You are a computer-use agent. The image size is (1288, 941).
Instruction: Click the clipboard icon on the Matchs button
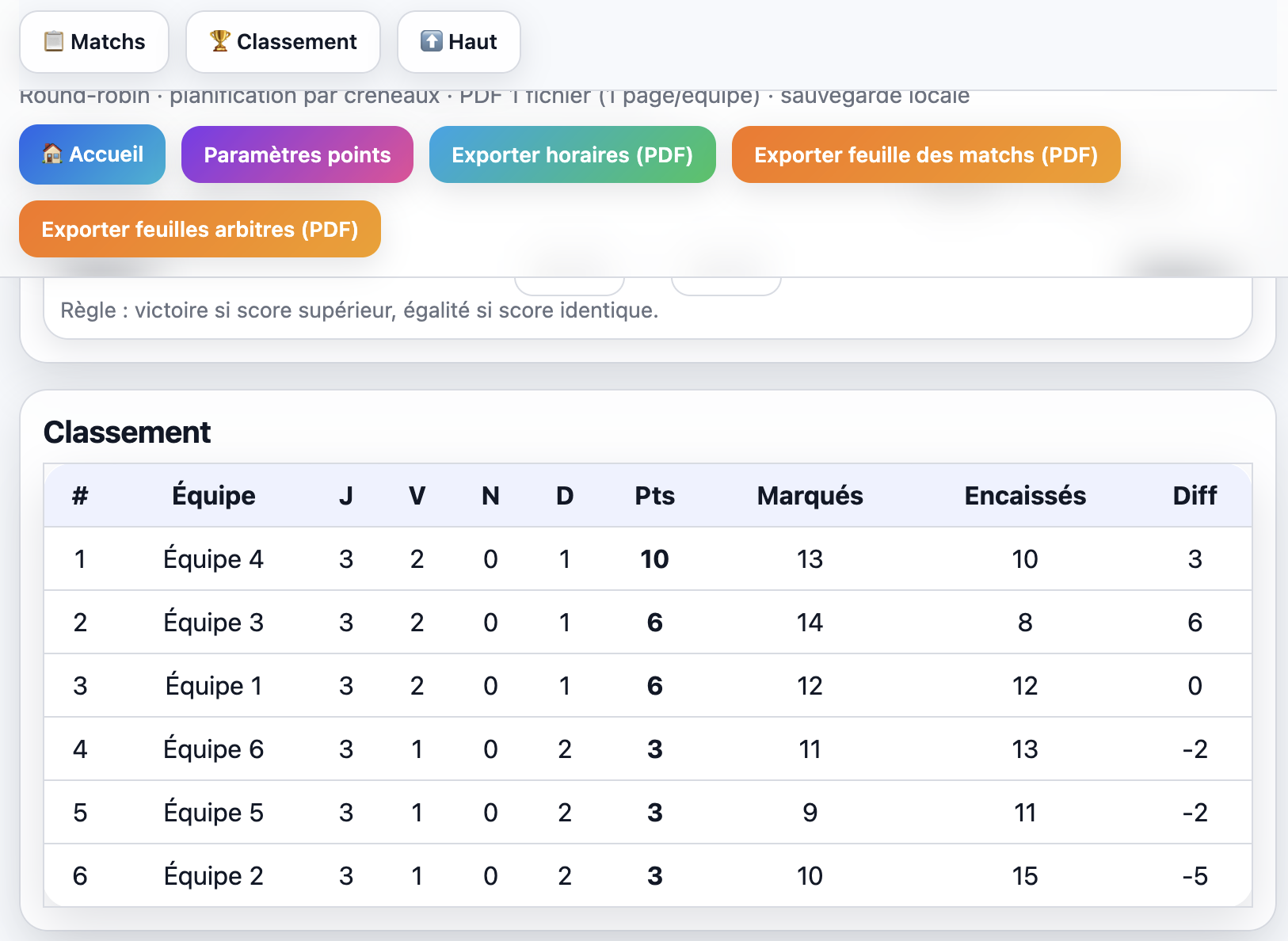pyautogui.click(x=53, y=41)
